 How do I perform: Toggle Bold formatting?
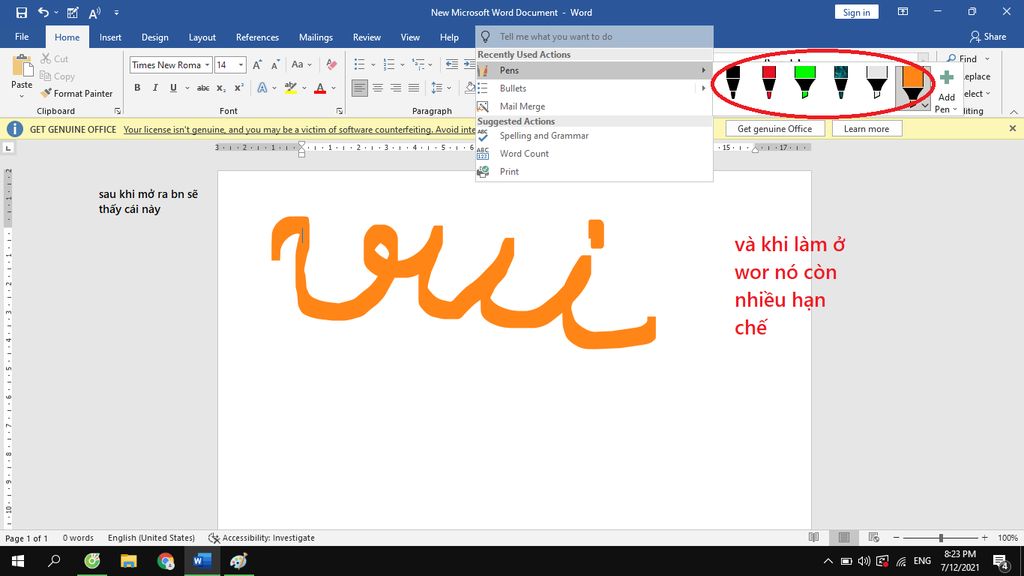(137, 88)
